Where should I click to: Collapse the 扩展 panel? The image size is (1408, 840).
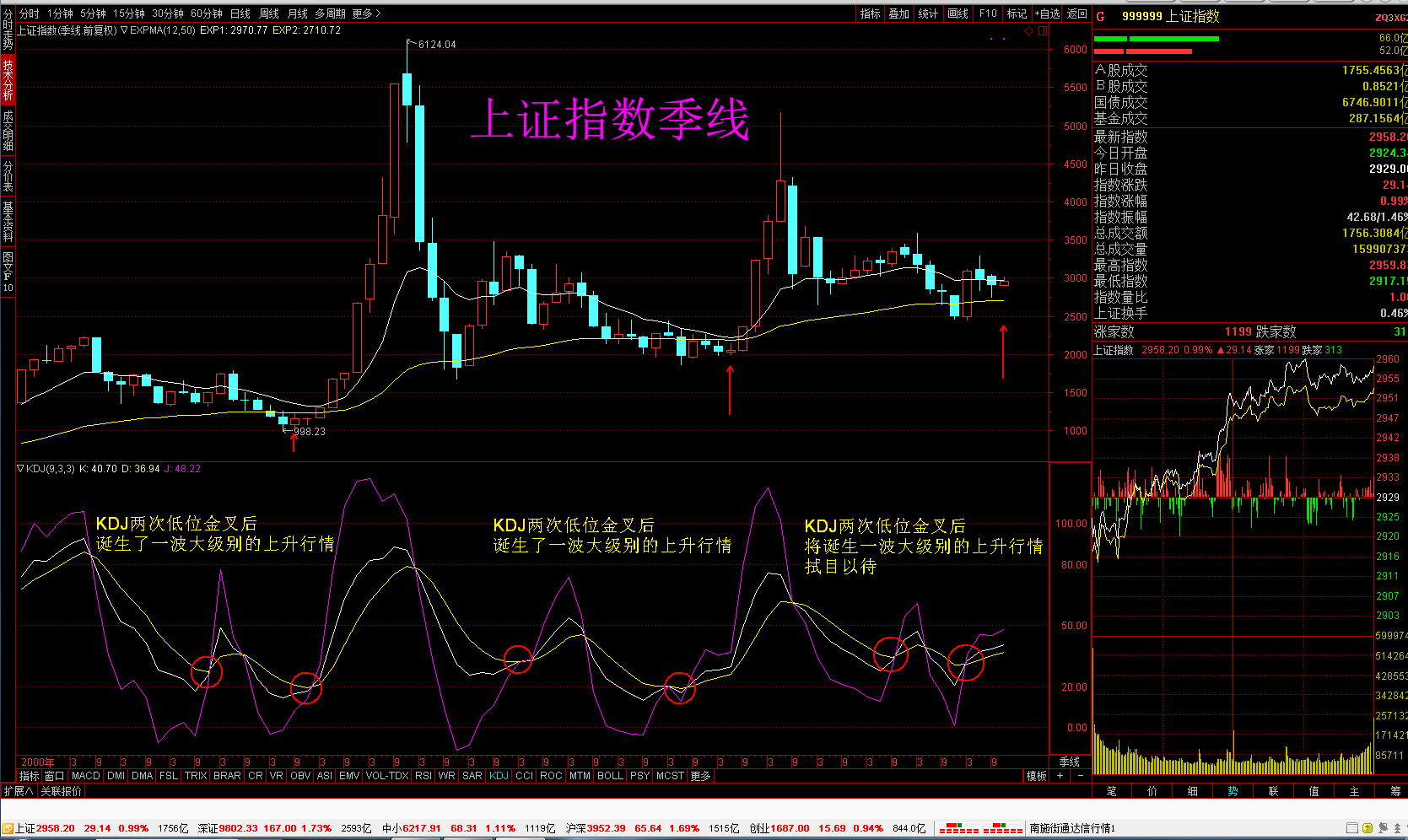[18, 791]
